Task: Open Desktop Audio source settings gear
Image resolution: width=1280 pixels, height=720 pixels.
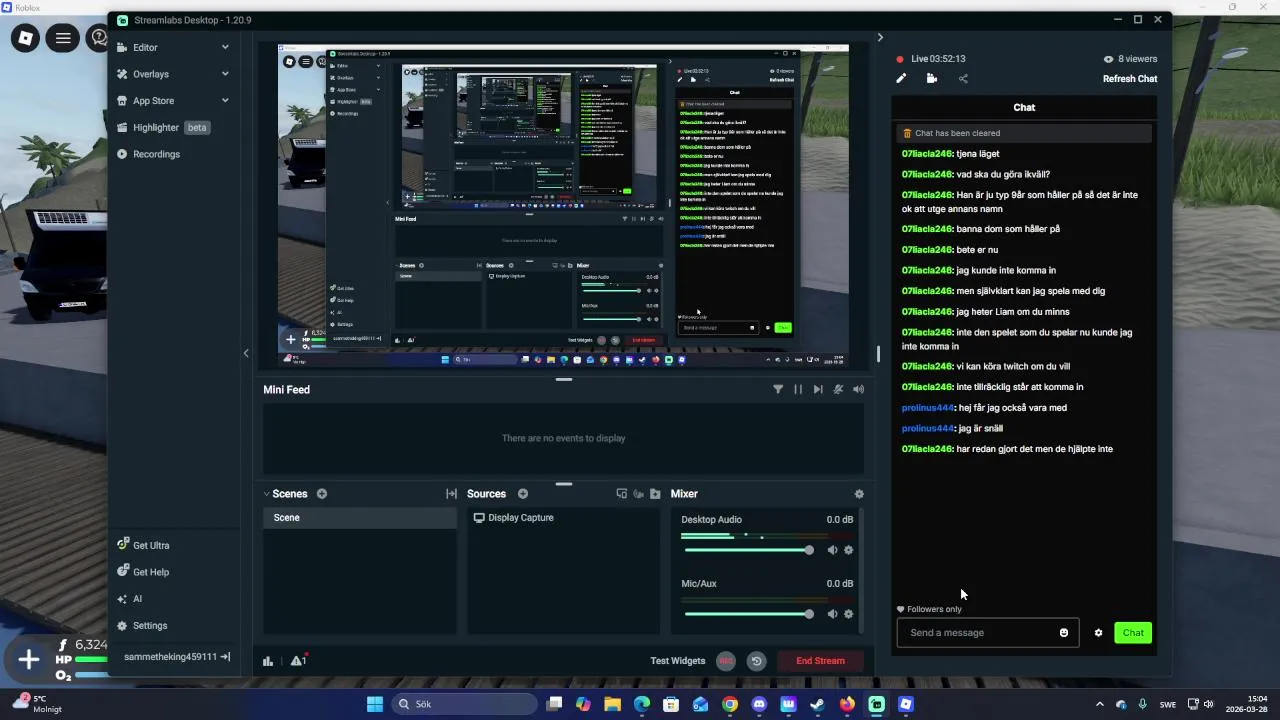Action: (849, 550)
